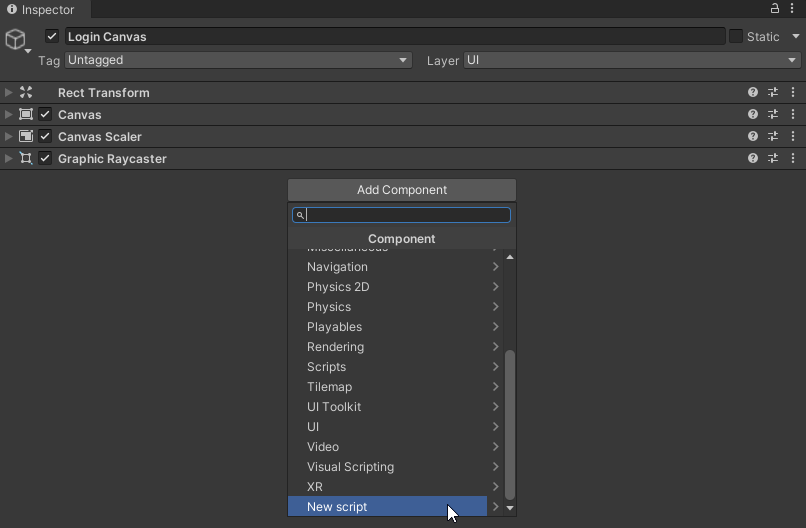Click the Add Component button
Screen dimensions: 806x528
click(402, 190)
